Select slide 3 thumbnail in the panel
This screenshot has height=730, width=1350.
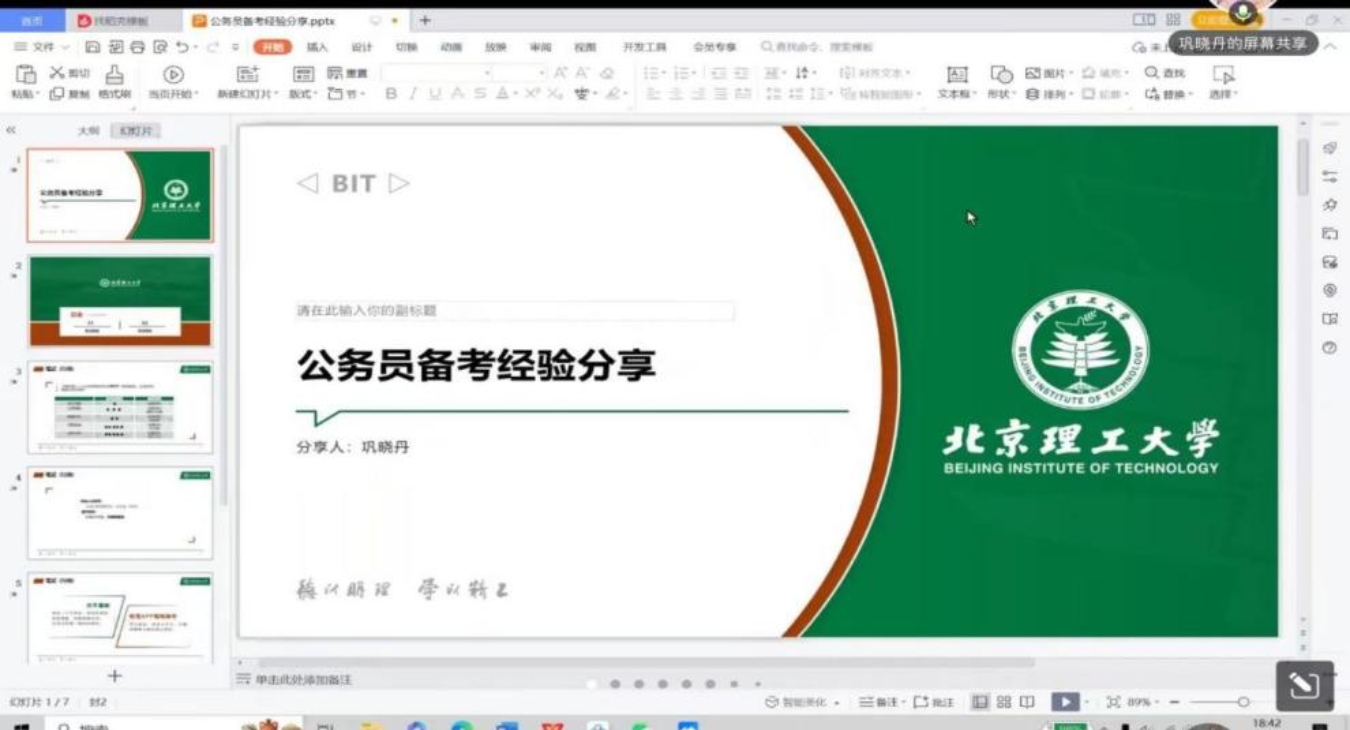[120, 407]
